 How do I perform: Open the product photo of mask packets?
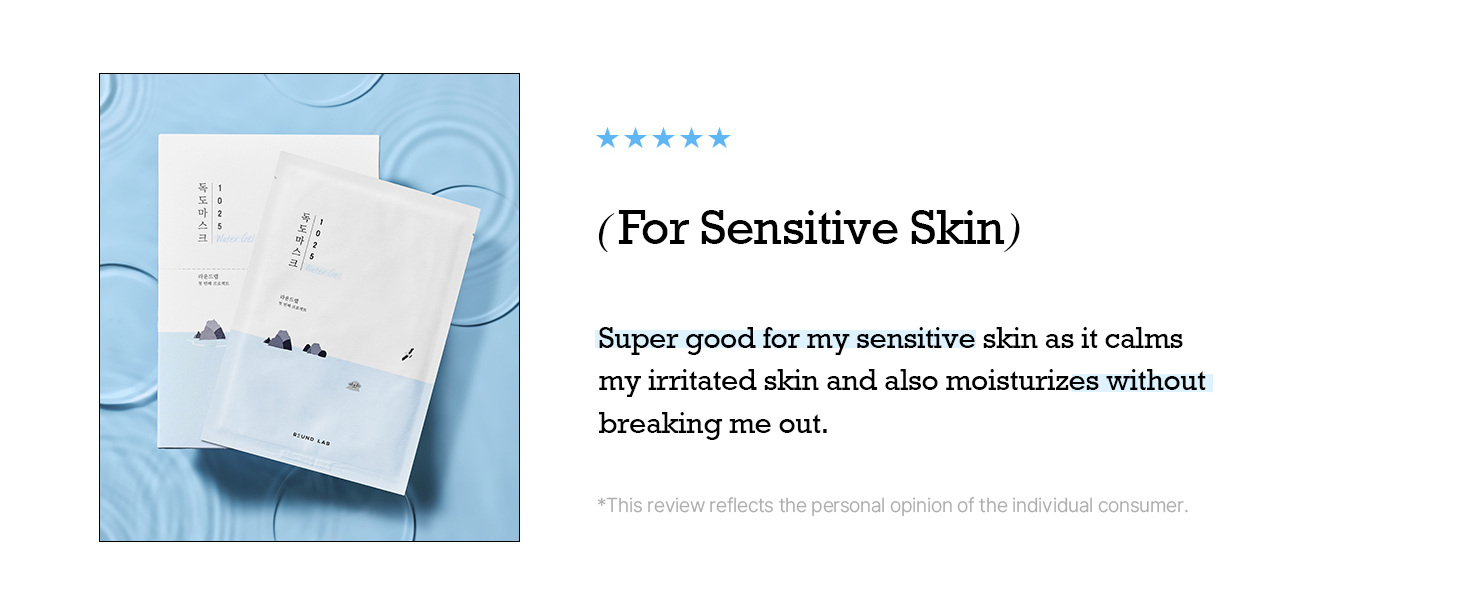point(309,307)
